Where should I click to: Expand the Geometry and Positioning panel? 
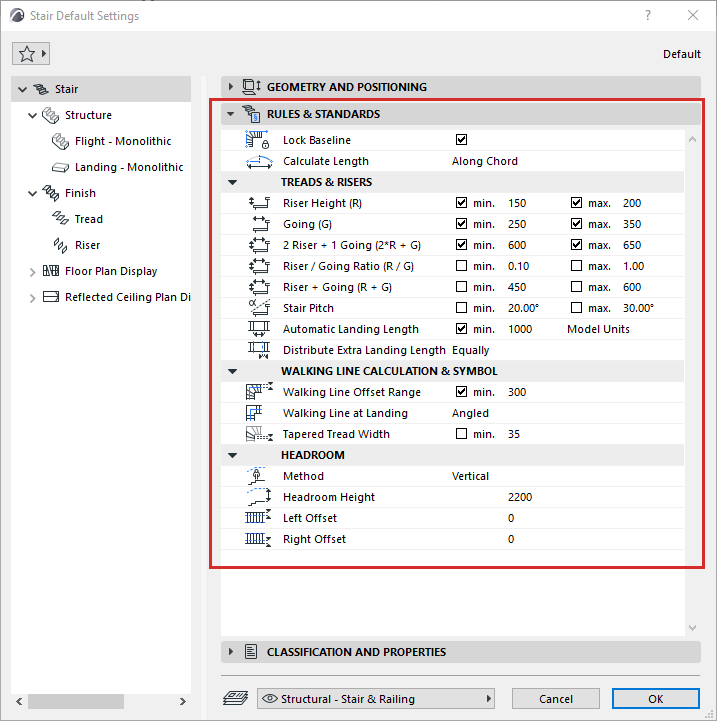point(231,86)
